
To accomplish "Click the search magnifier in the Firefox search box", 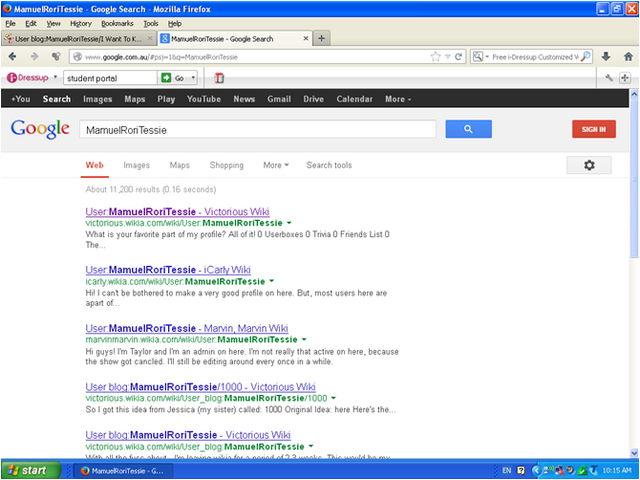I will tap(586, 57).
